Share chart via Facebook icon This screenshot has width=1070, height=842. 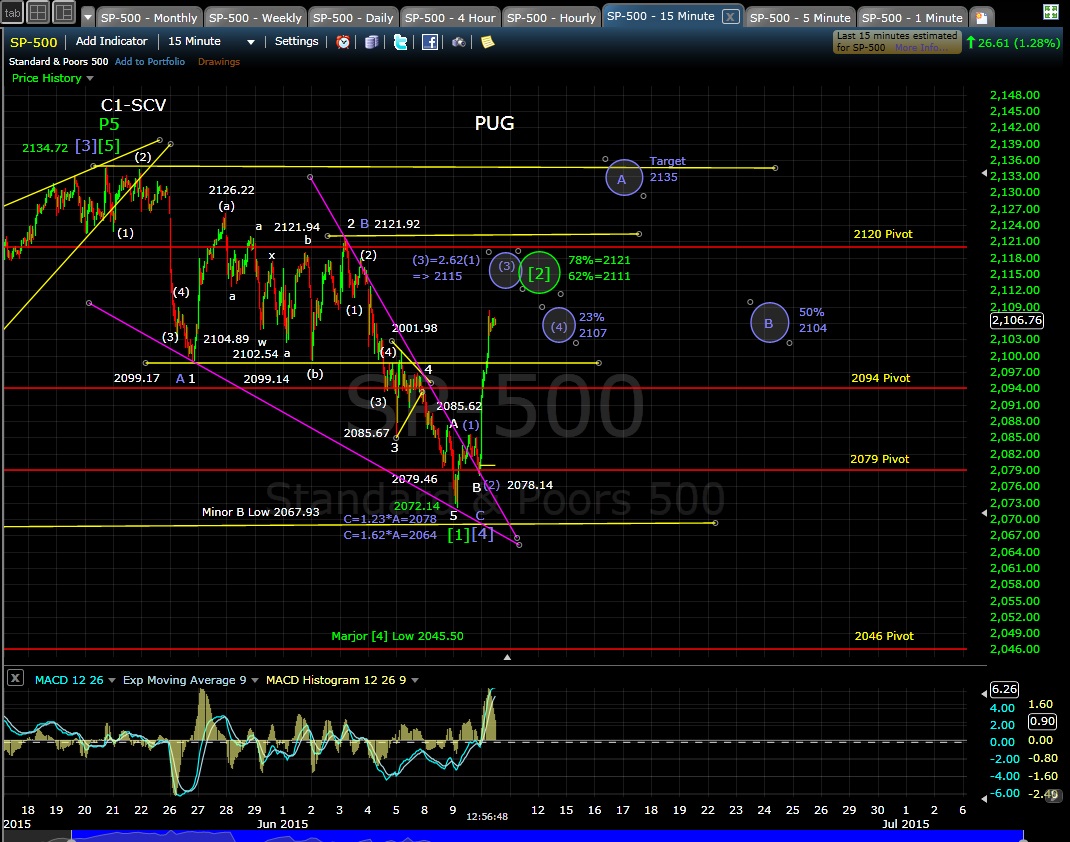(x=430, y=42)
